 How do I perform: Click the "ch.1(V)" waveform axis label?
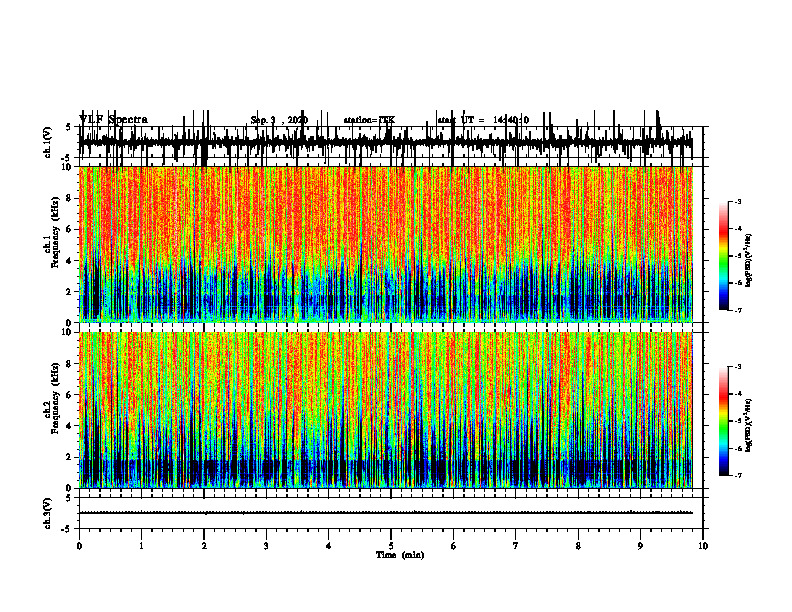[x=47, y=142]
